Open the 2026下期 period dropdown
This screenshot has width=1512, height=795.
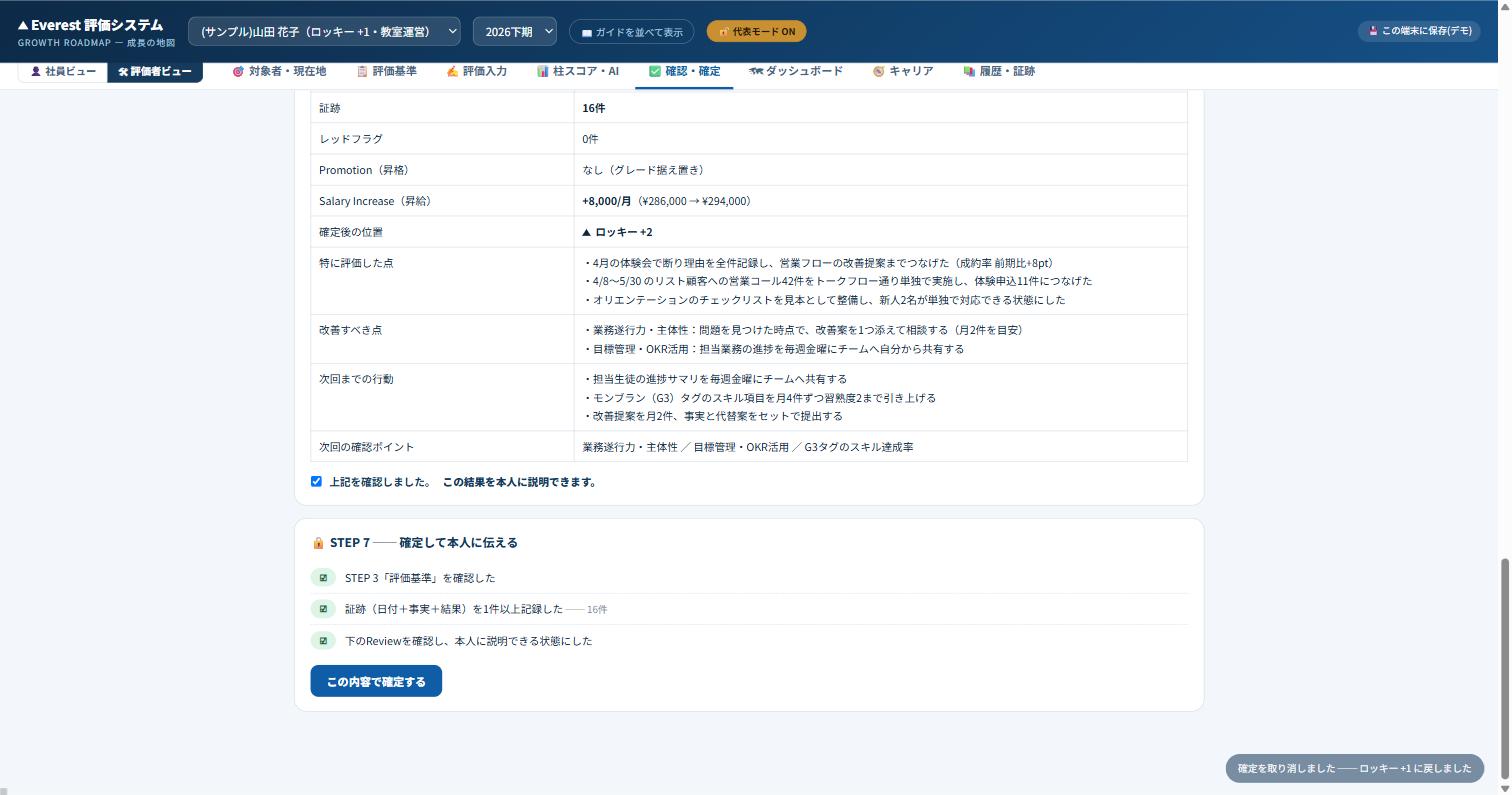coord(514,31)
